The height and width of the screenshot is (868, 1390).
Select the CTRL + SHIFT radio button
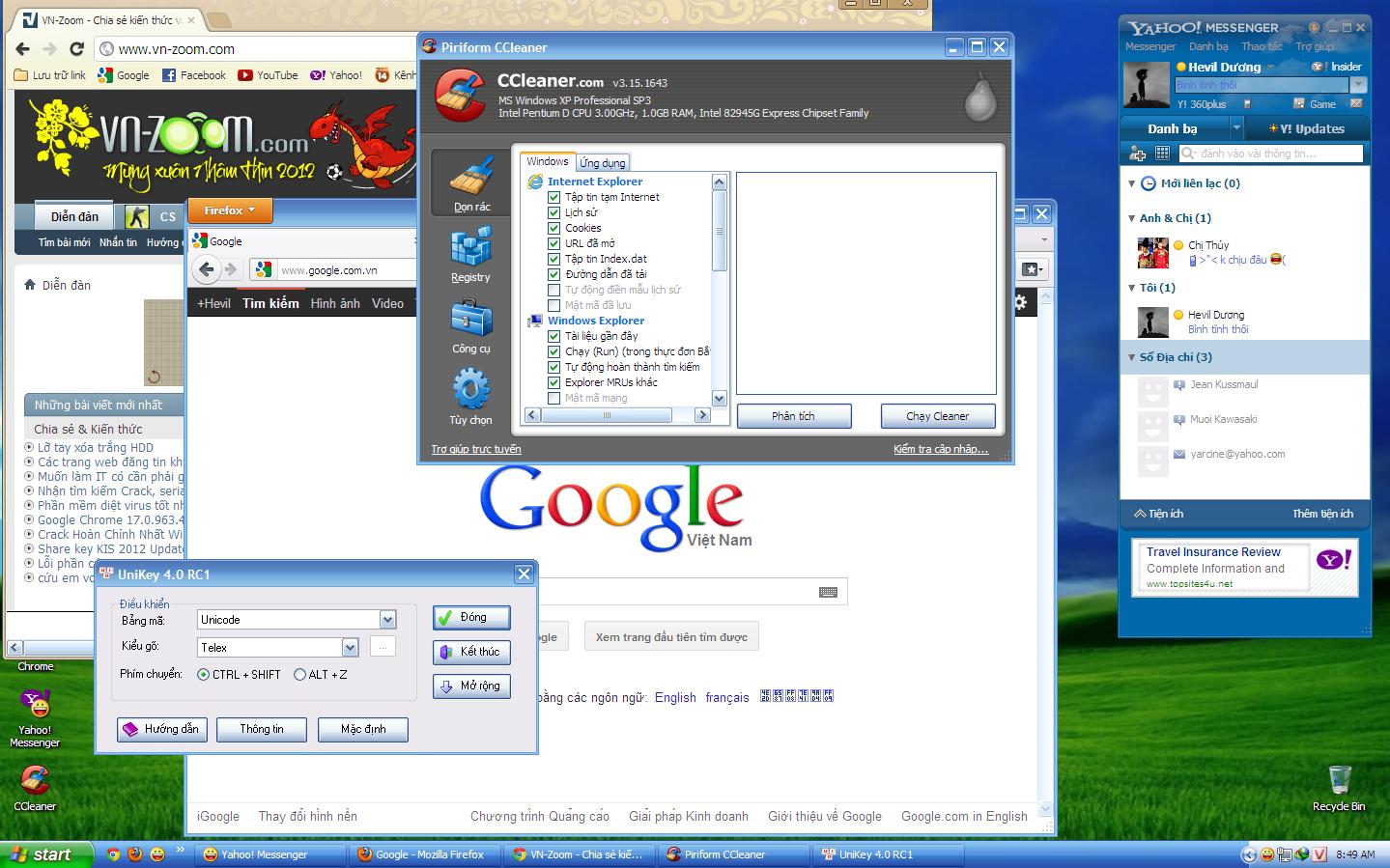pos(203,675)
